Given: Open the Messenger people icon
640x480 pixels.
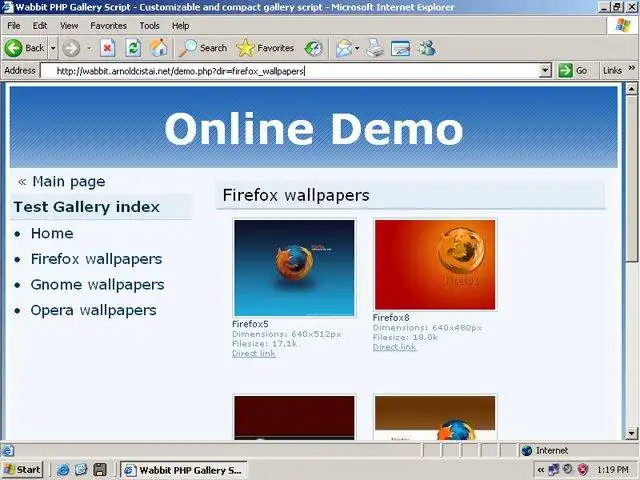Looking at the screenshot, I should coord(427,48).
